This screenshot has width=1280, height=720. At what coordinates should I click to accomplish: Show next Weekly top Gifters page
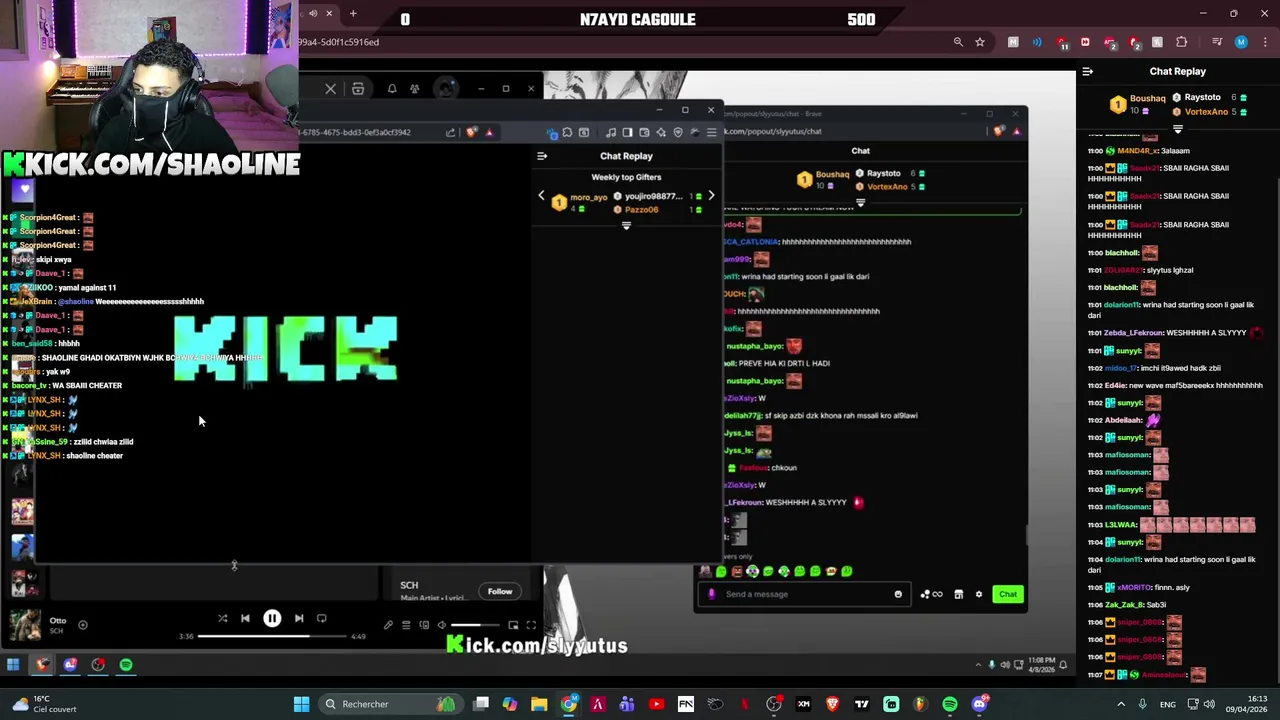711,196
